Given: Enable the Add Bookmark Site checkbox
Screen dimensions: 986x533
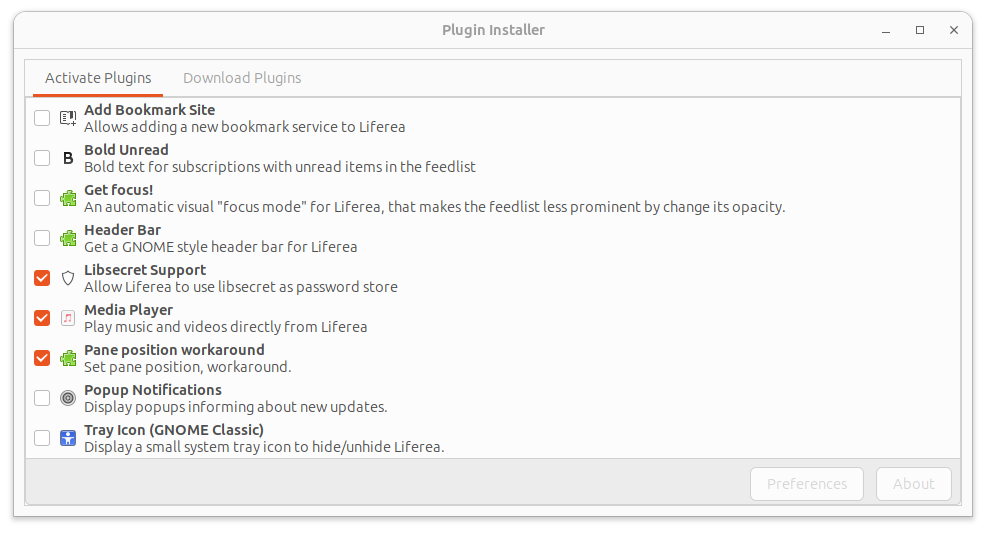Looking at the screenshot, I should click(x=42, y=118).
